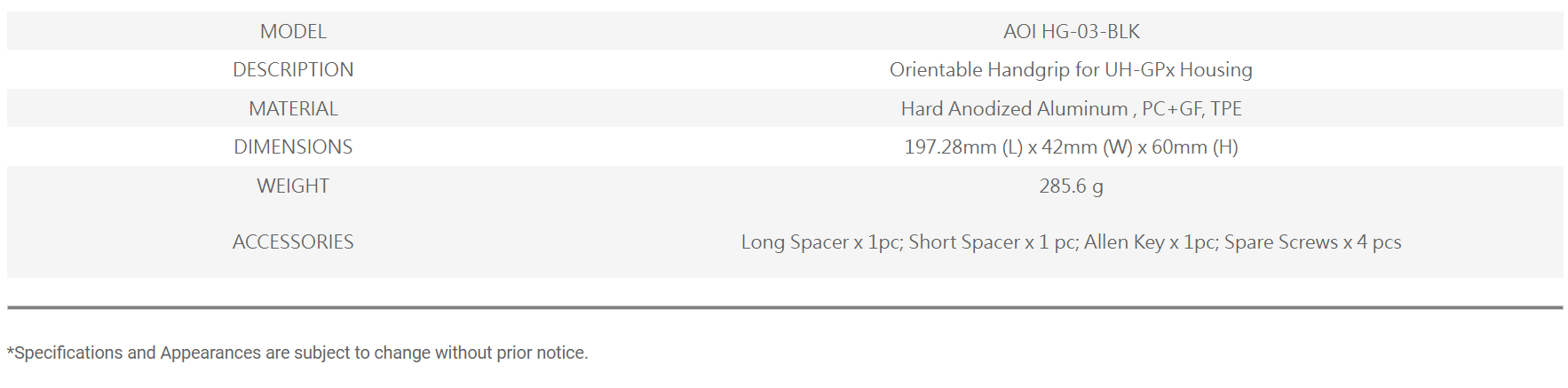Click the specifications change notice footnote
The height and width of the screenshot is (388, 1568).
[x=297, y=352]
